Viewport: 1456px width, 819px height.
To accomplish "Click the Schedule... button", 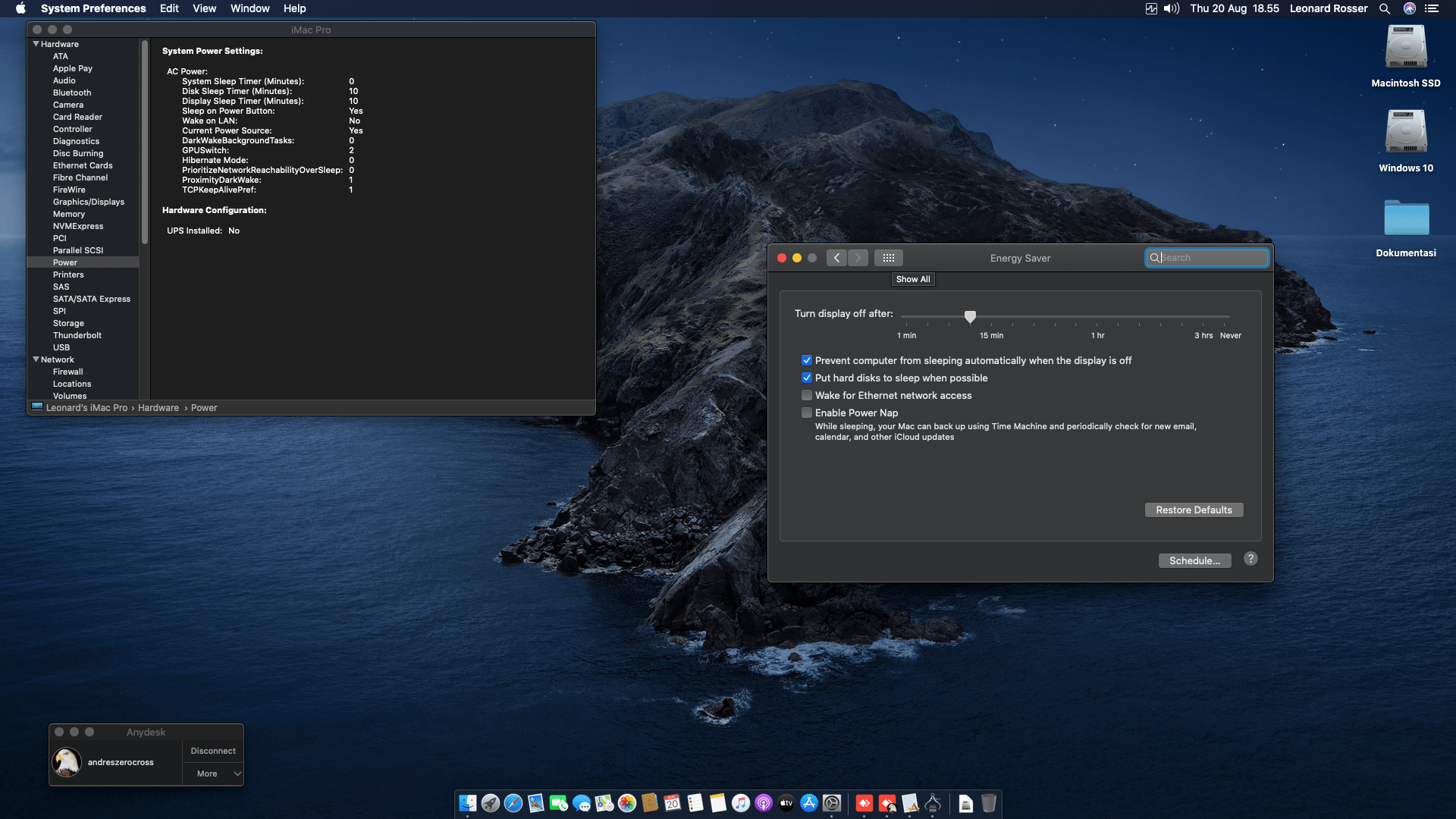I will coord(1194,560).
